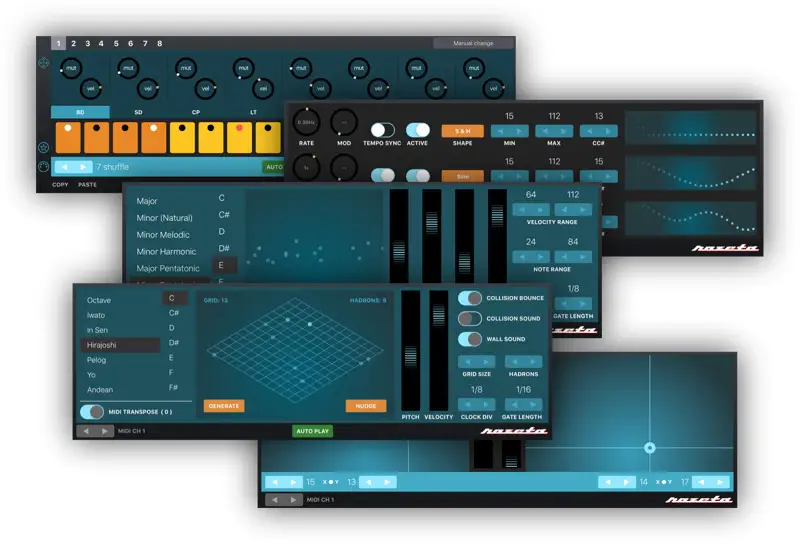Toggle TEMPO SYNC on the first LFO
The height and width of the screenshot is (544, 800).
pyautogui.click(x=382, y=130)
